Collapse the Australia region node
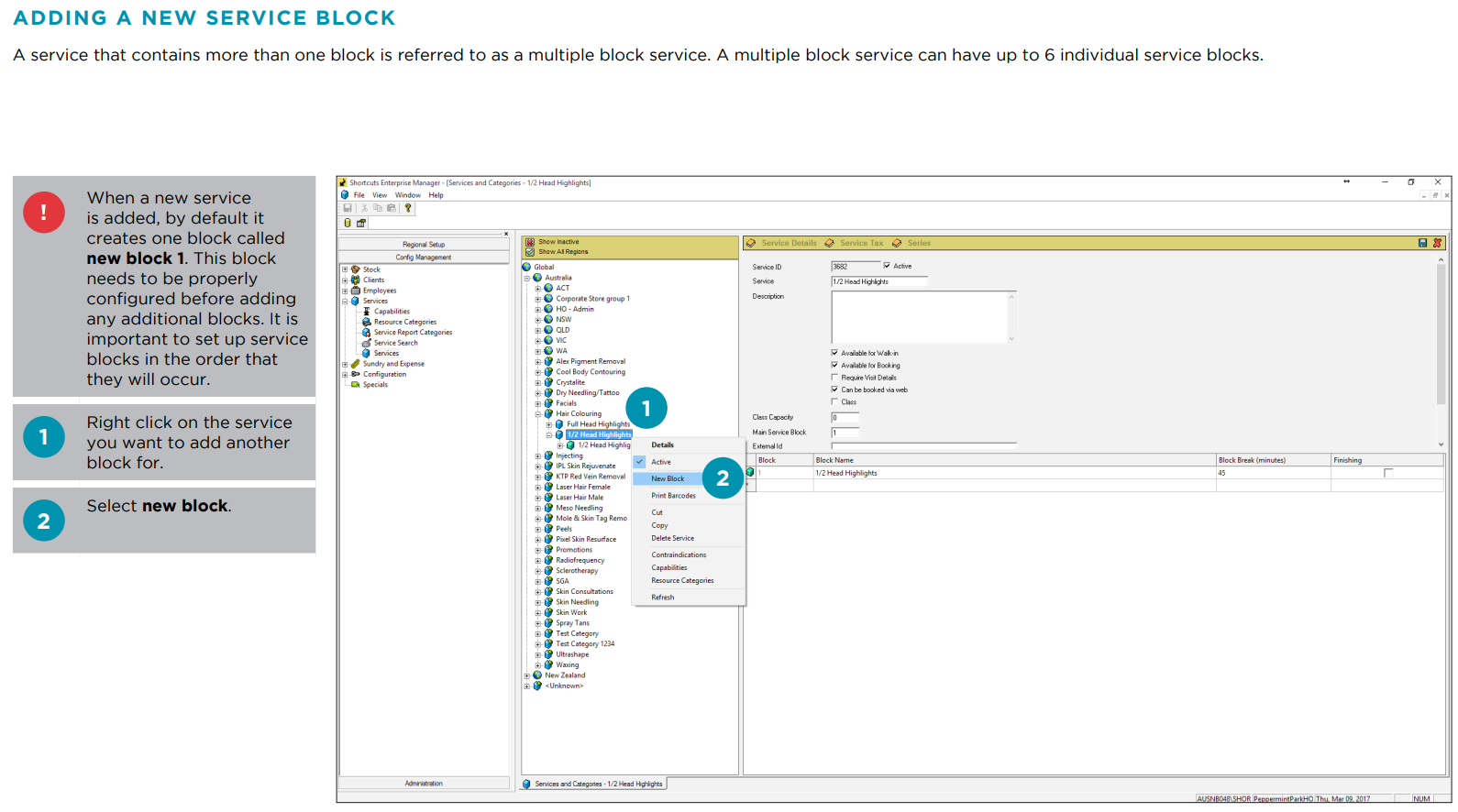 [x=527, y=278]
